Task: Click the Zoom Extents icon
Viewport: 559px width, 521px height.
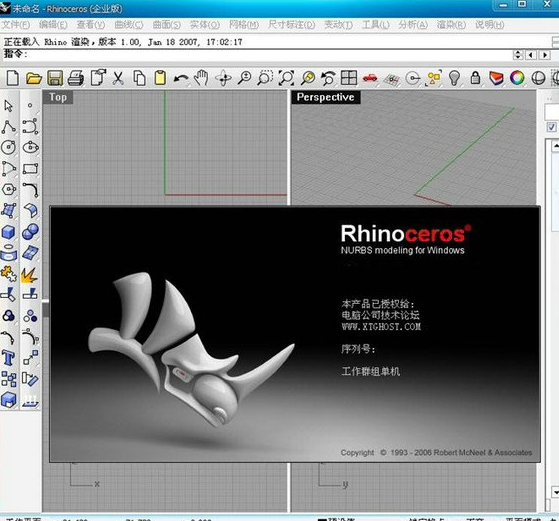Action: 286,78
